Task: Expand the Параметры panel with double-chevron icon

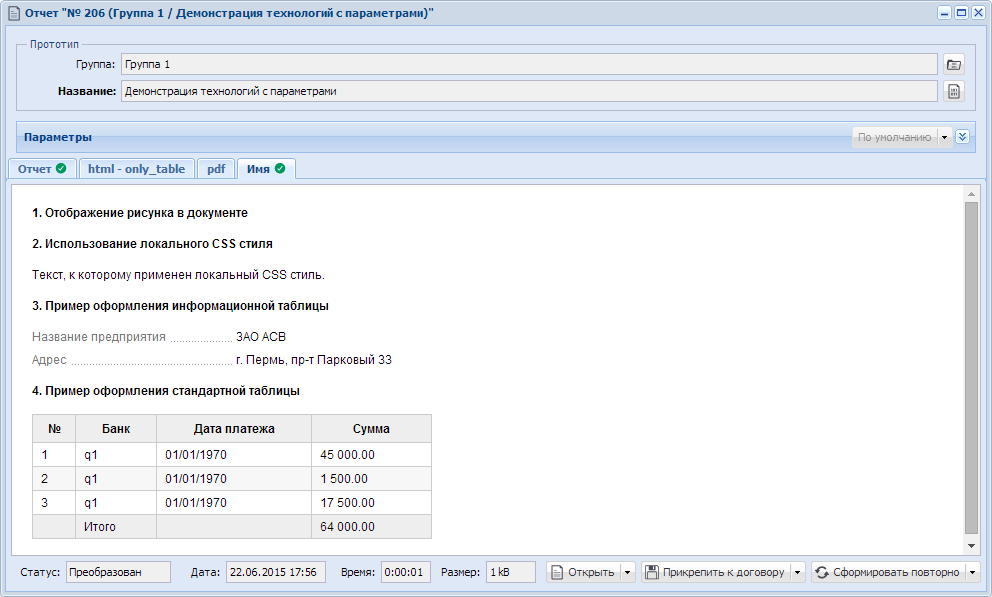Action: 962,137
